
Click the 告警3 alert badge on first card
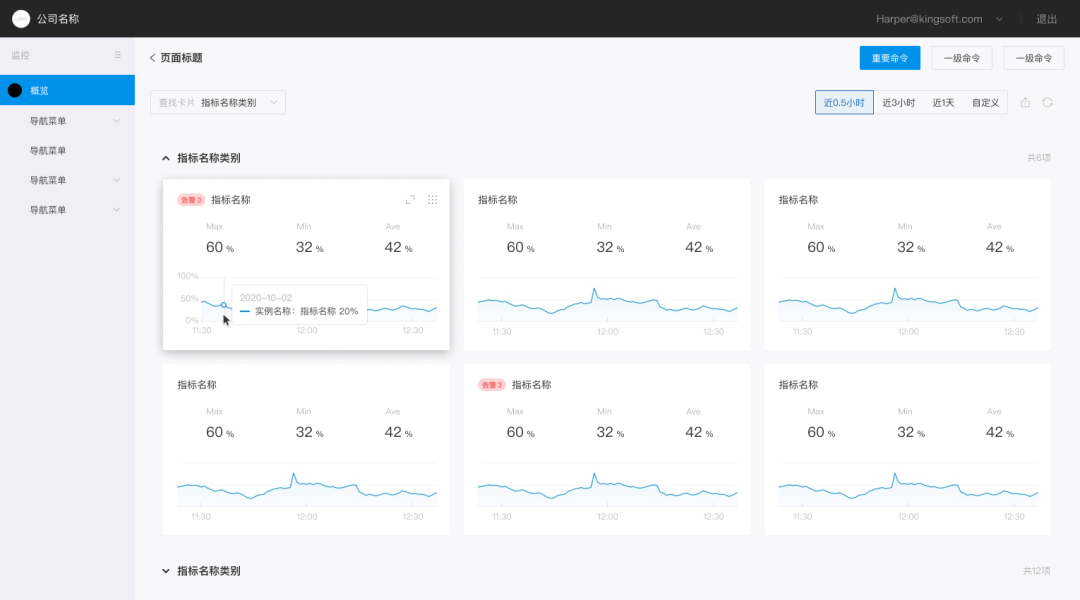191,200
